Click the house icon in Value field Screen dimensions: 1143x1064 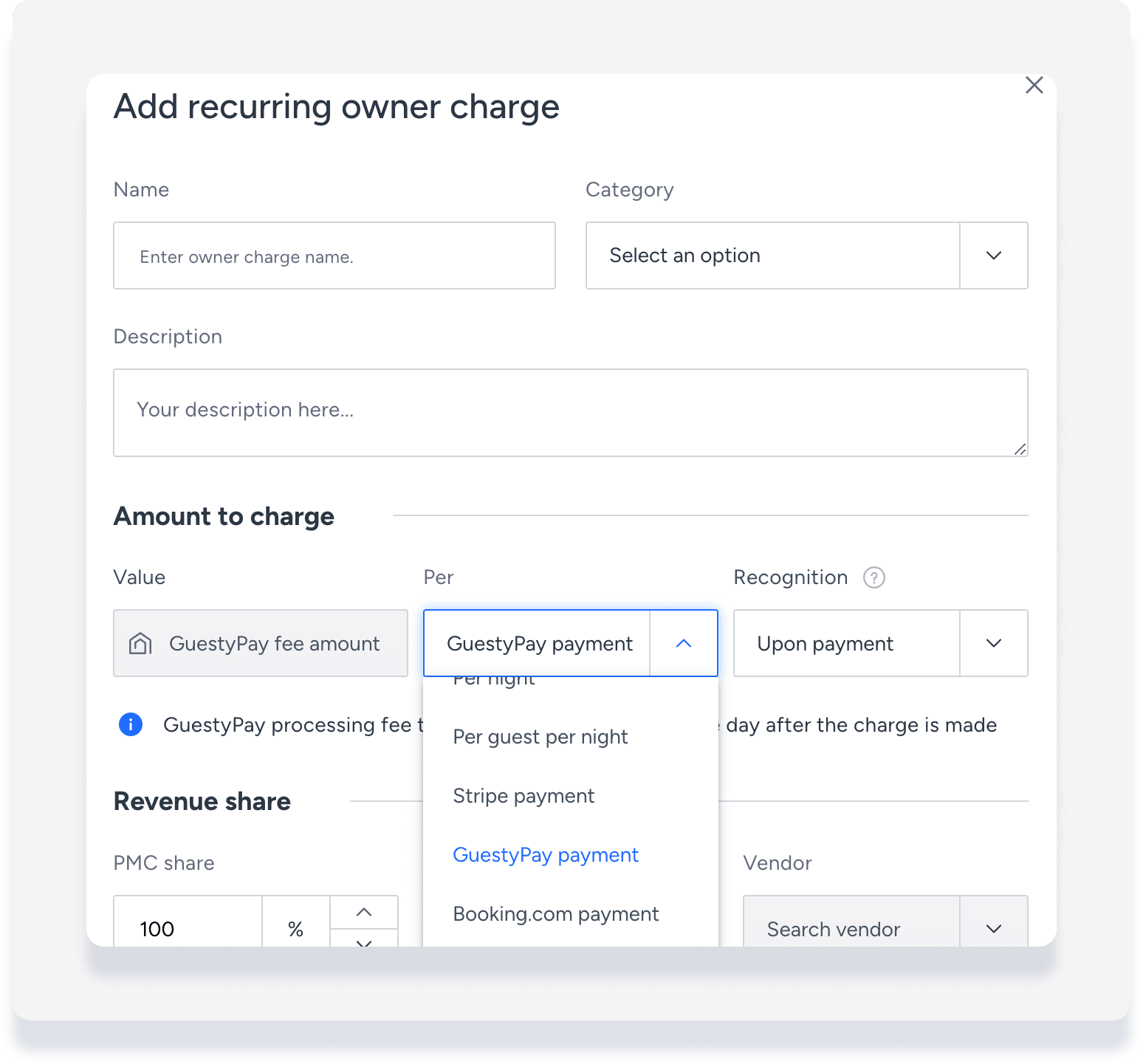tap(140, 644)
